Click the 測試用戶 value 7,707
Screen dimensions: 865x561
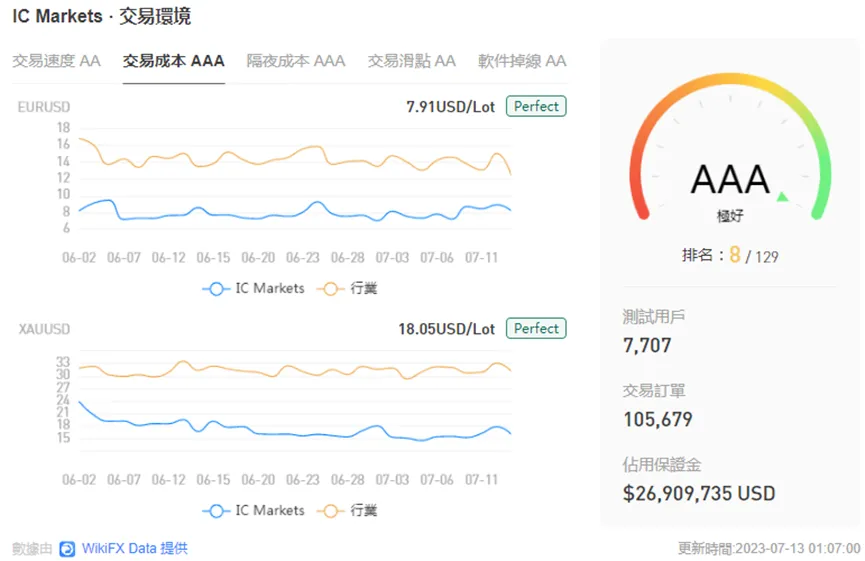pos(647,346)
